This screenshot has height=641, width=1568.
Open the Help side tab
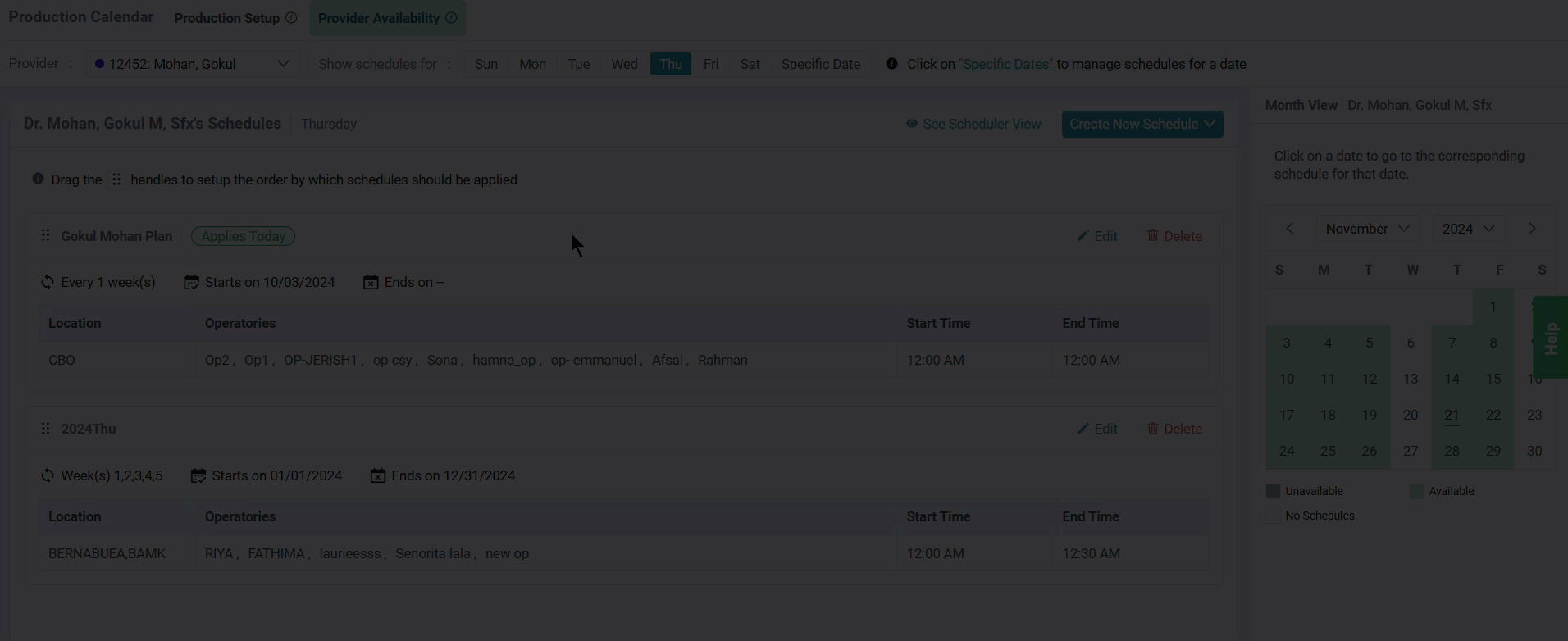pos(1551,337)
